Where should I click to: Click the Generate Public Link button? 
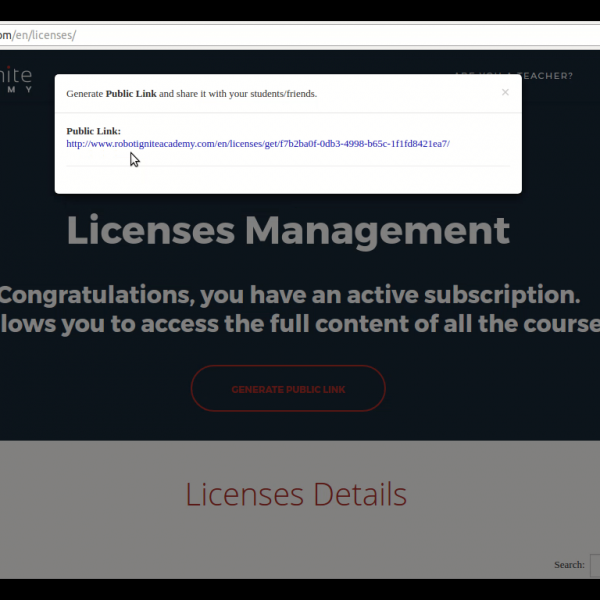288,388
